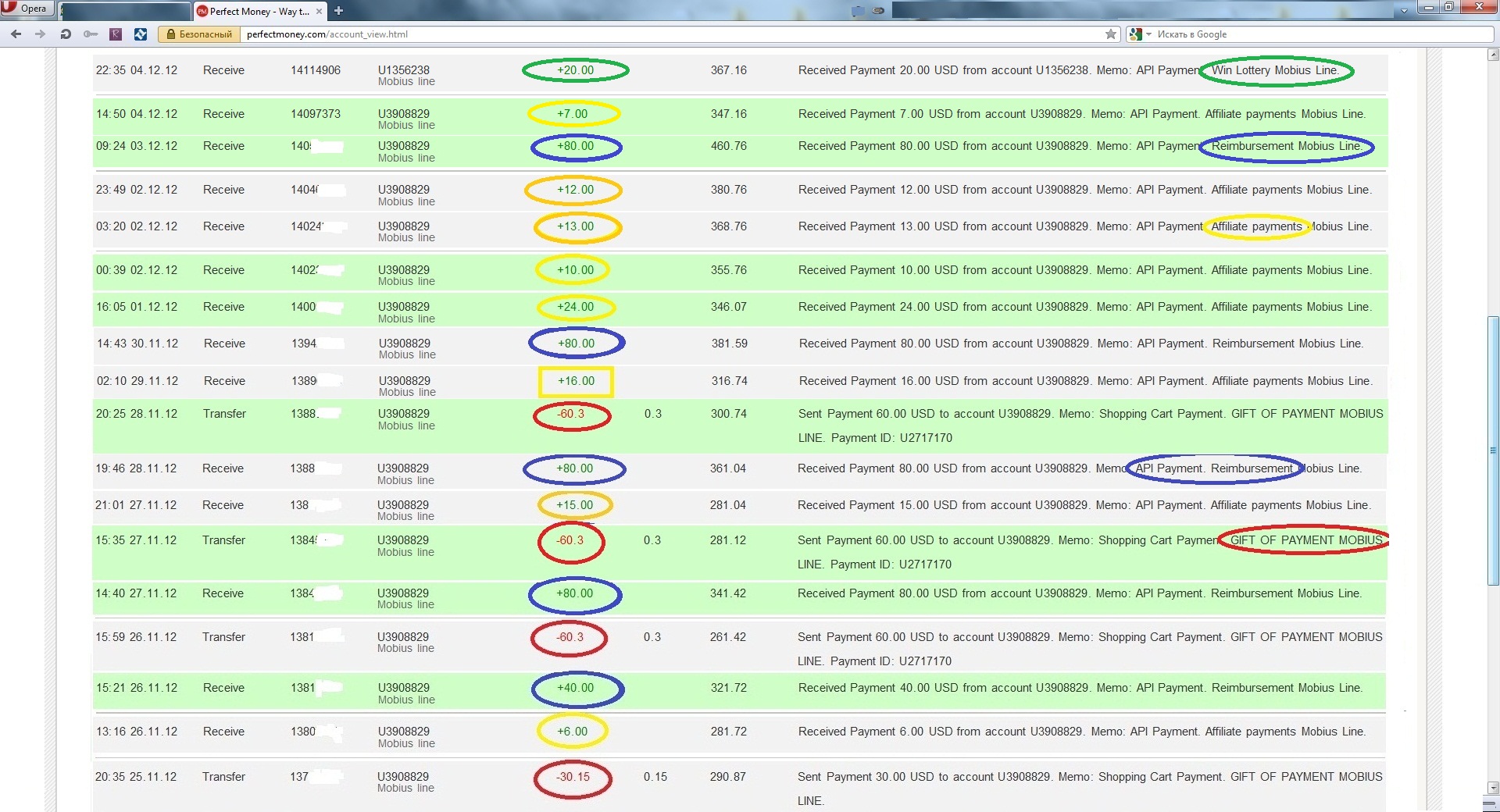Select the +40.00 amount
The width and height of the screenshot is (1500, 812).
coord(575,688)
